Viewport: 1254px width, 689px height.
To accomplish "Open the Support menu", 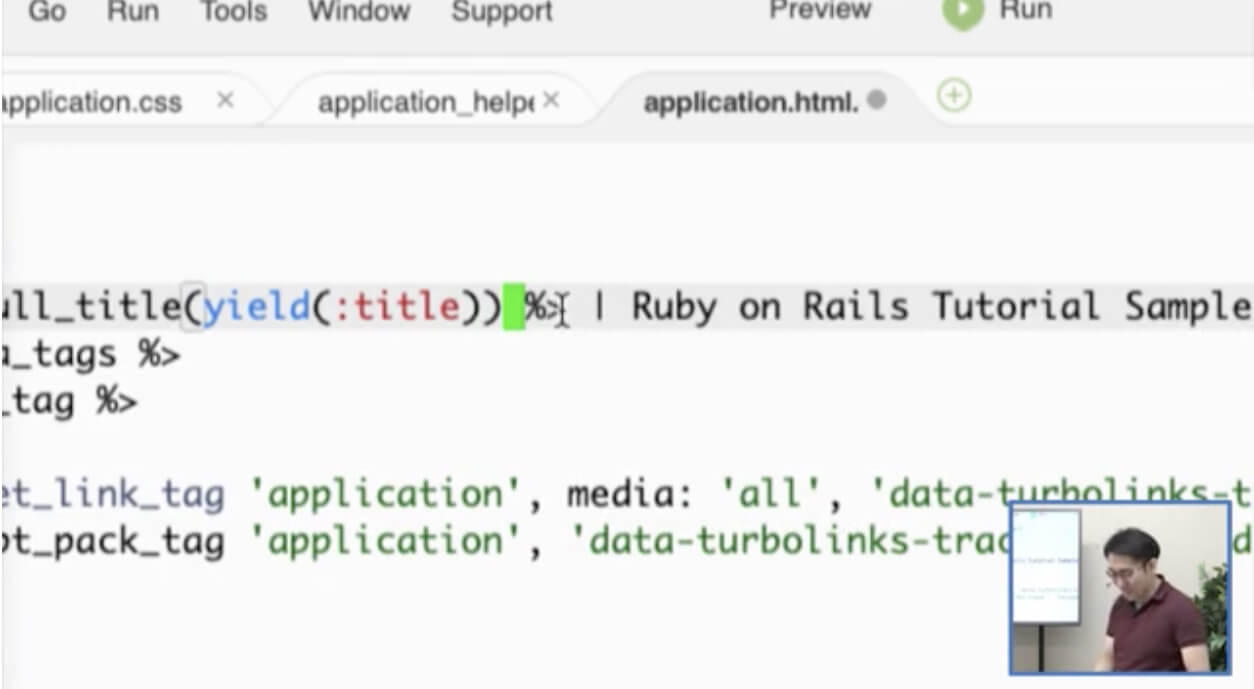I will tap(502, 12).
